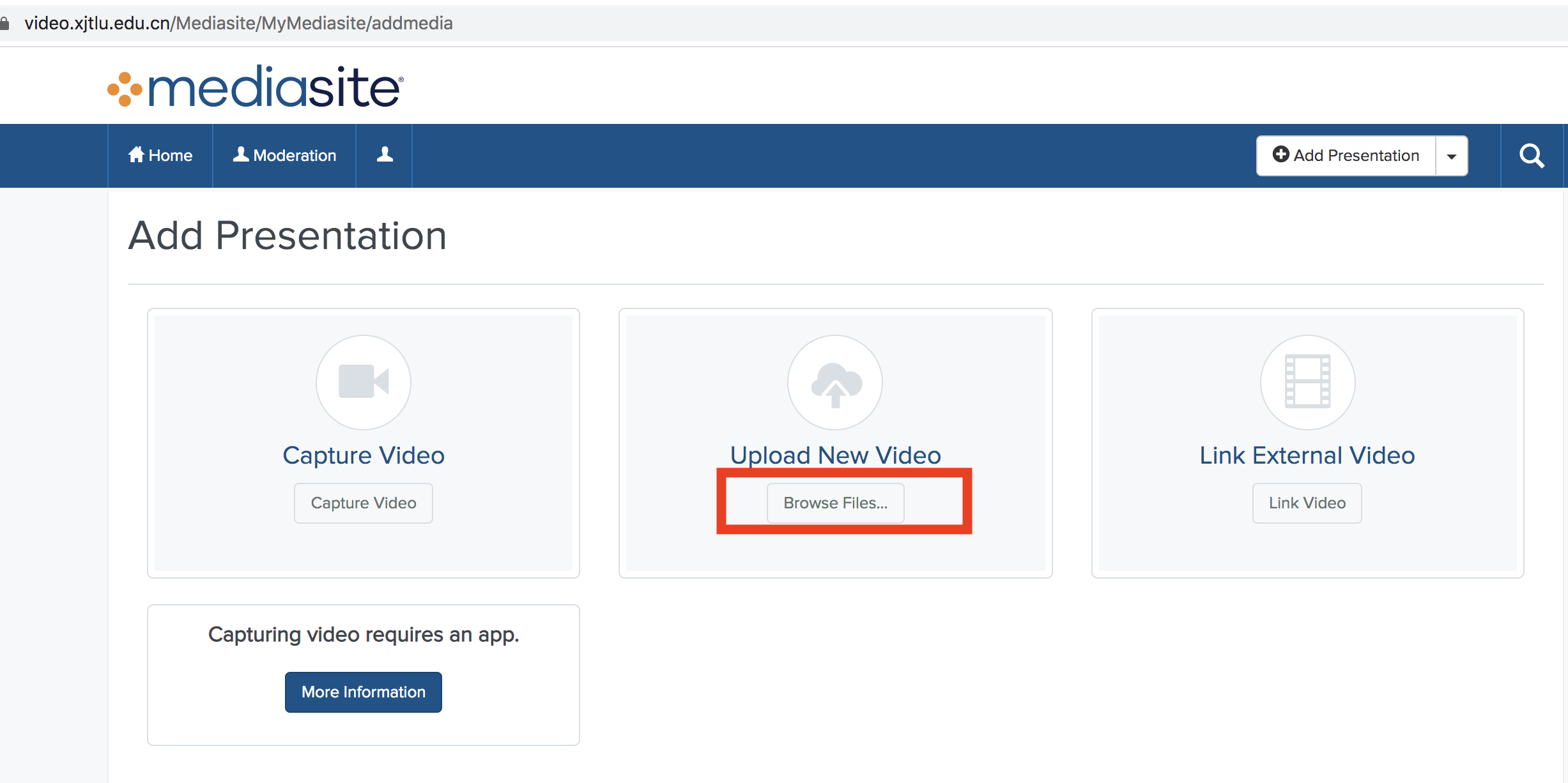Open the Capture Video heading link
This screenshot has height=783, width=1568.
click(364, 455)
